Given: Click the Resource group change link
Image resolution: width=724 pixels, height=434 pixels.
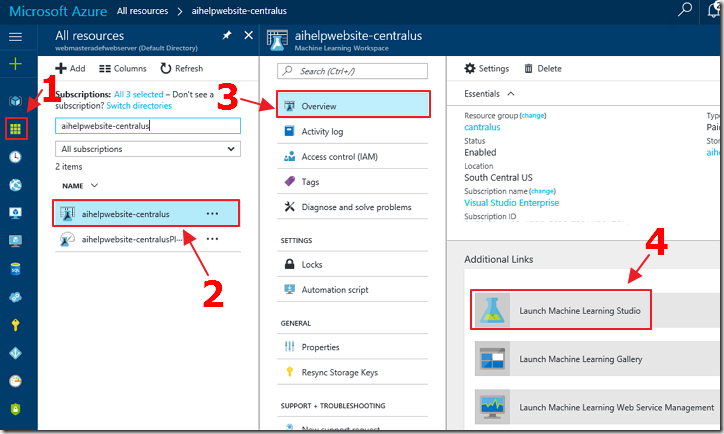Looking at the screenshot, I should tap(533, 115).
